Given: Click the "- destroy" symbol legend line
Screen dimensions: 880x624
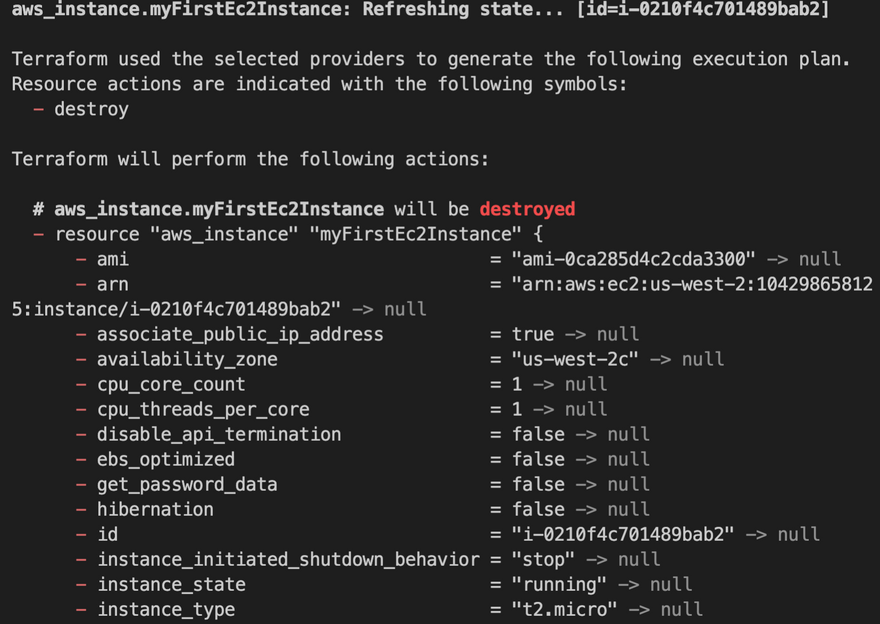Looking at the screenshot, I should point(82,109).
